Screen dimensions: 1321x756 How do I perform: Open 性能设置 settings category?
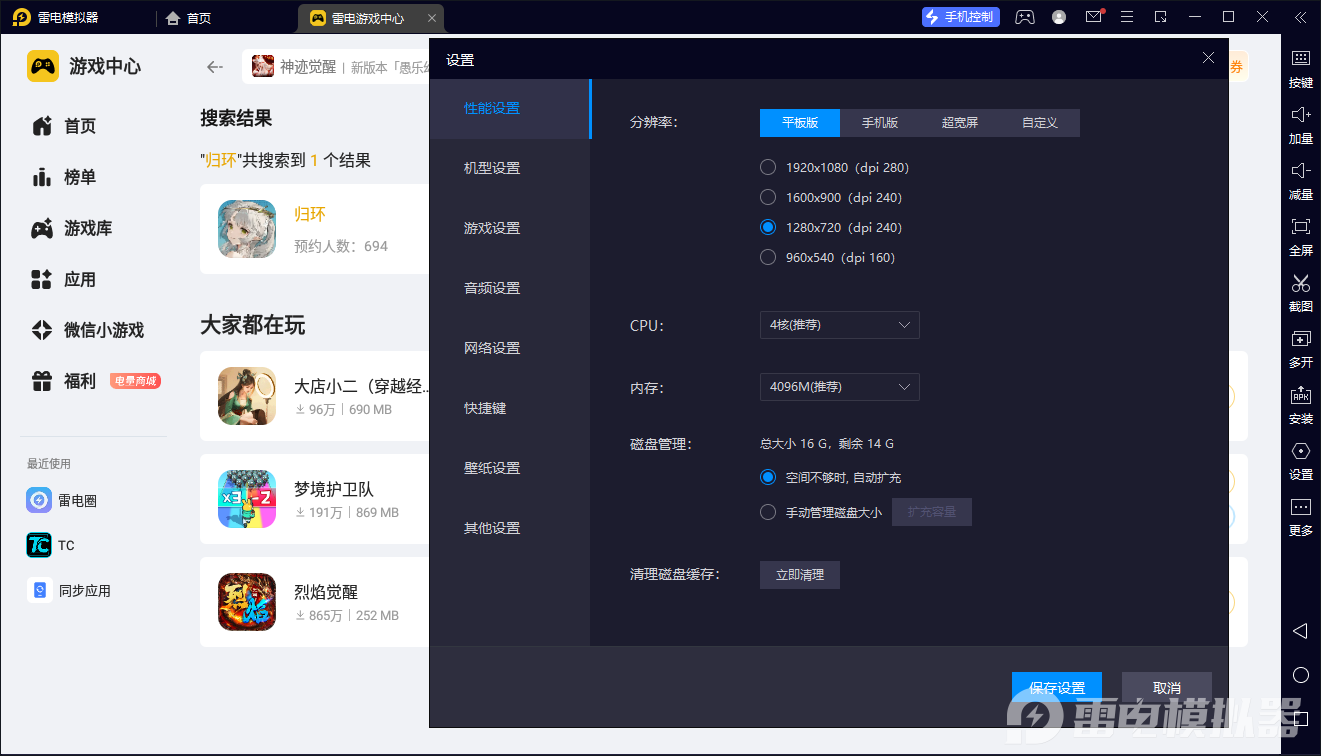(510, 108)
